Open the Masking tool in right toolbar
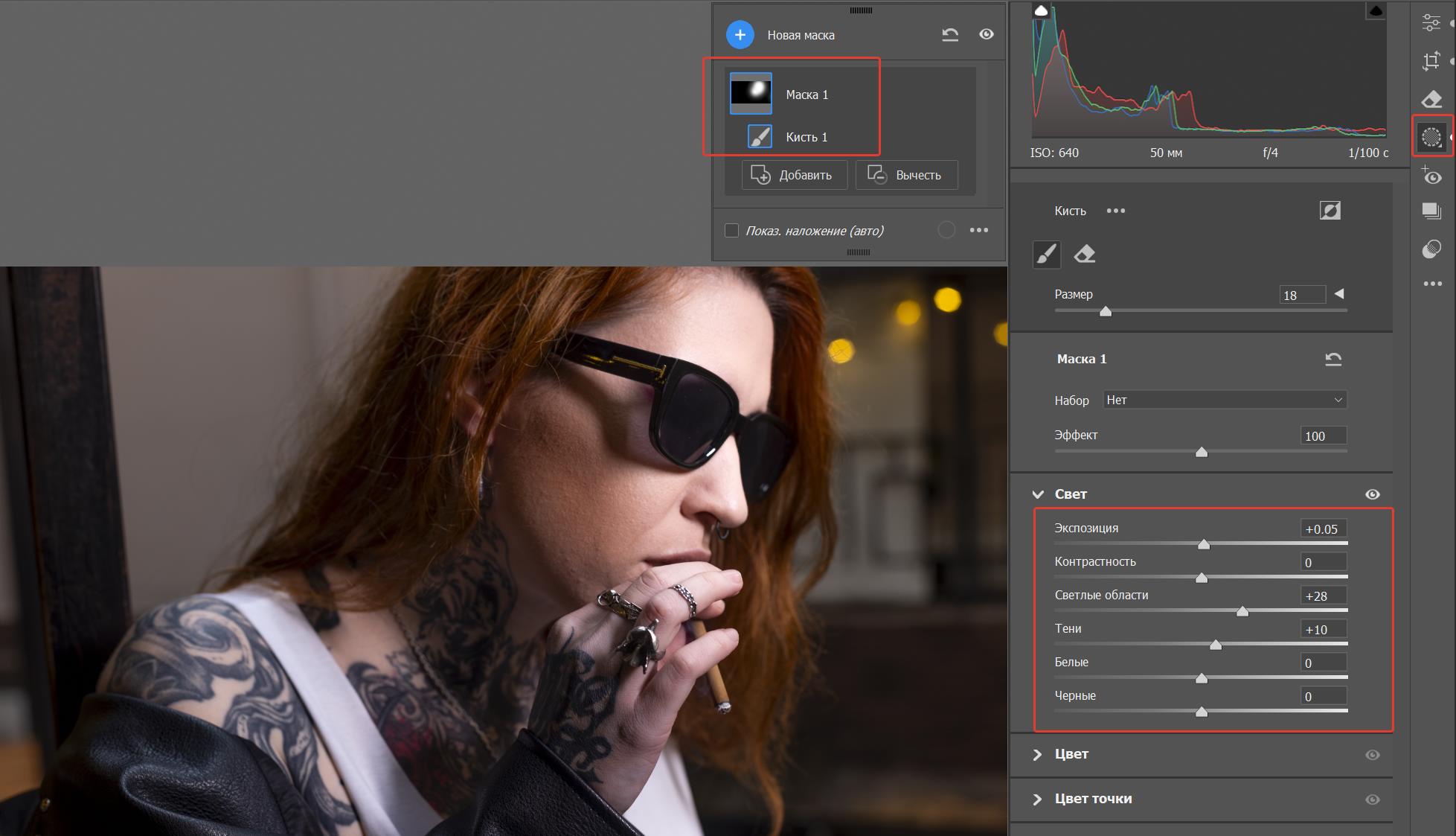This screenshot has width=1456, height=836. pyautogui.click(x=1431, y=137)
